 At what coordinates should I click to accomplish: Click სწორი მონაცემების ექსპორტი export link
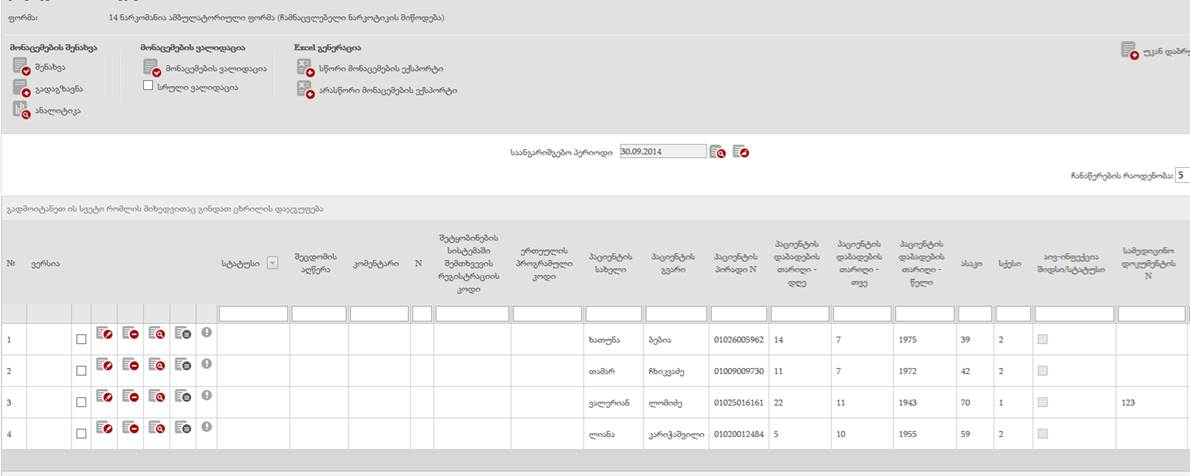[x=381, y=69]
